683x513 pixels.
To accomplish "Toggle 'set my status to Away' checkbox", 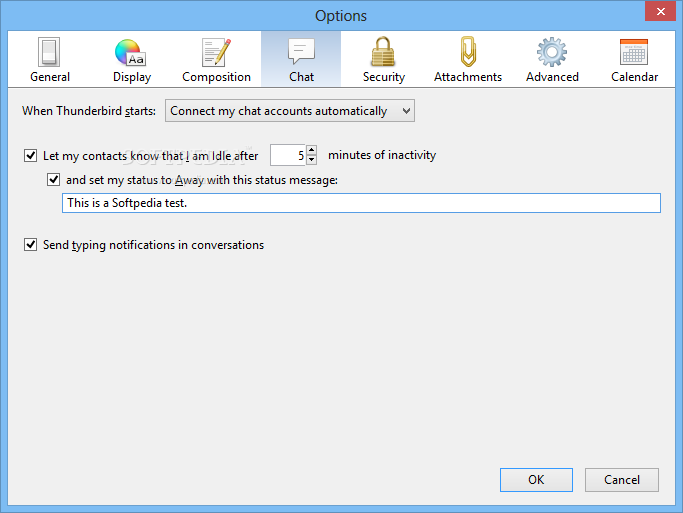I will (54, 179).
